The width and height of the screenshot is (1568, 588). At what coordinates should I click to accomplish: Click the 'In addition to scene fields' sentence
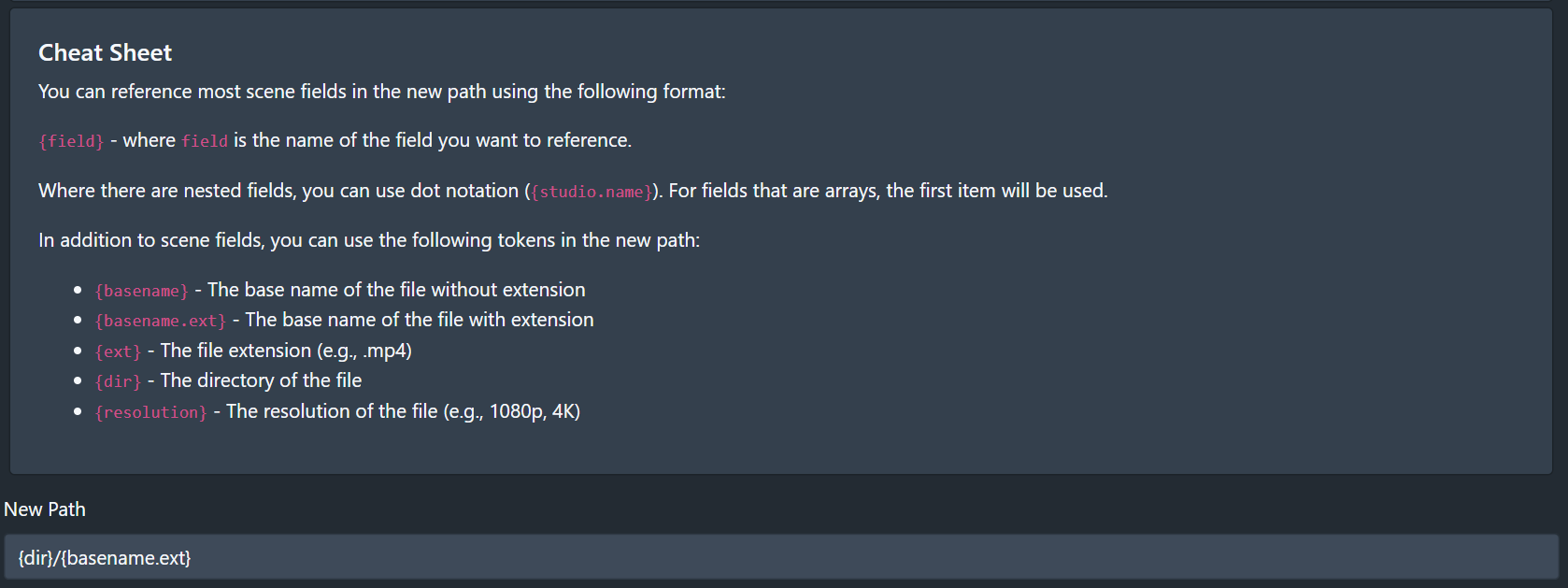coord(369,240)
